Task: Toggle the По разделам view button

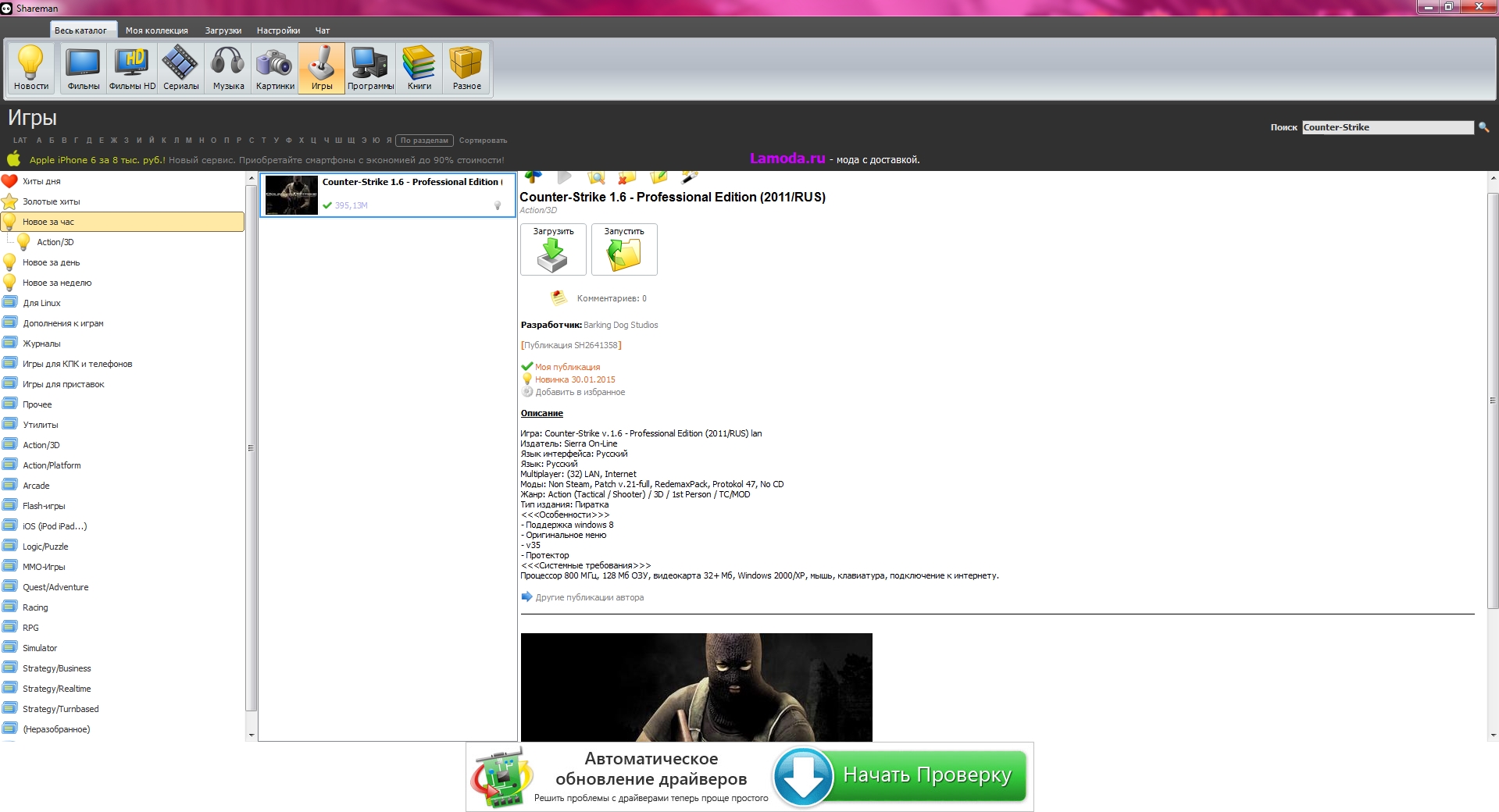Action: coord(424,141)
